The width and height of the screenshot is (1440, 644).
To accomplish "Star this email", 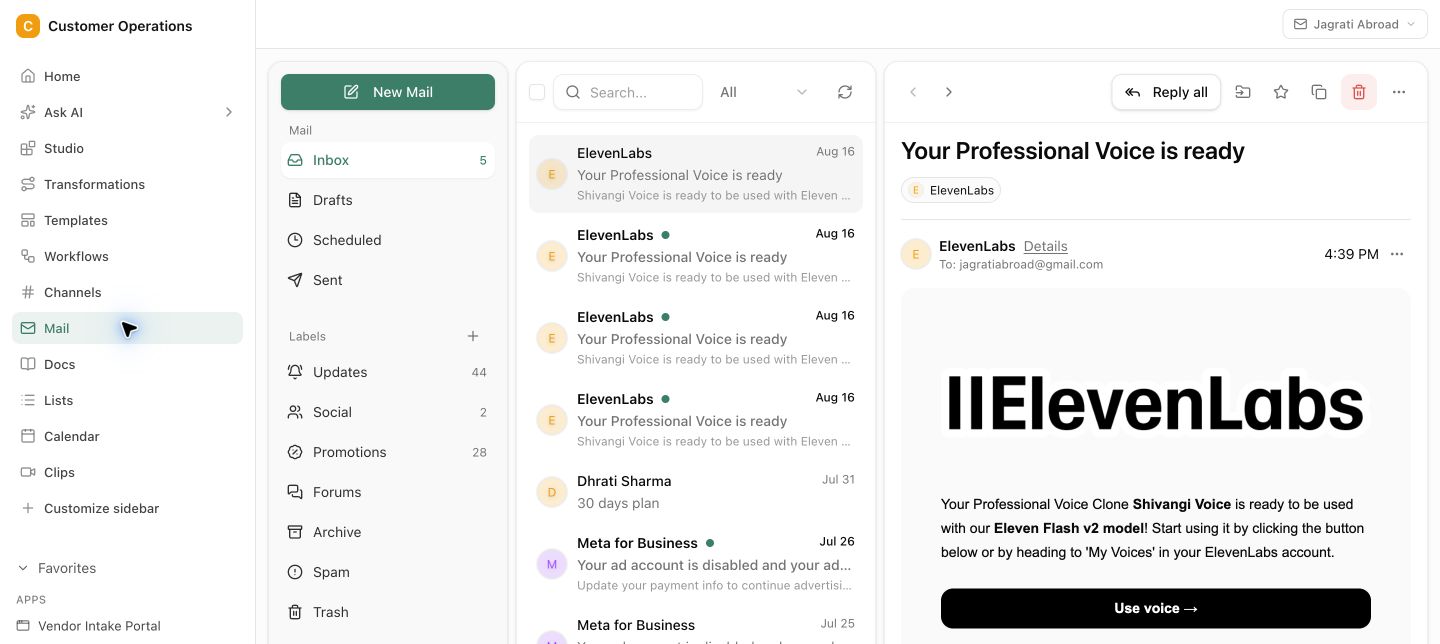I will 1281,92.
